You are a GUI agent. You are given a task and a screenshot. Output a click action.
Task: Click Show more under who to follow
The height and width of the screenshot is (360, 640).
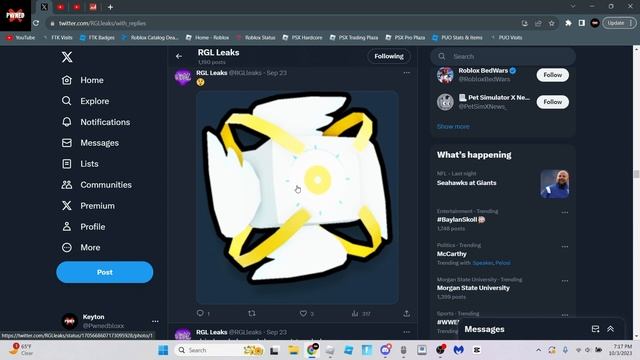tap(453, 127)
